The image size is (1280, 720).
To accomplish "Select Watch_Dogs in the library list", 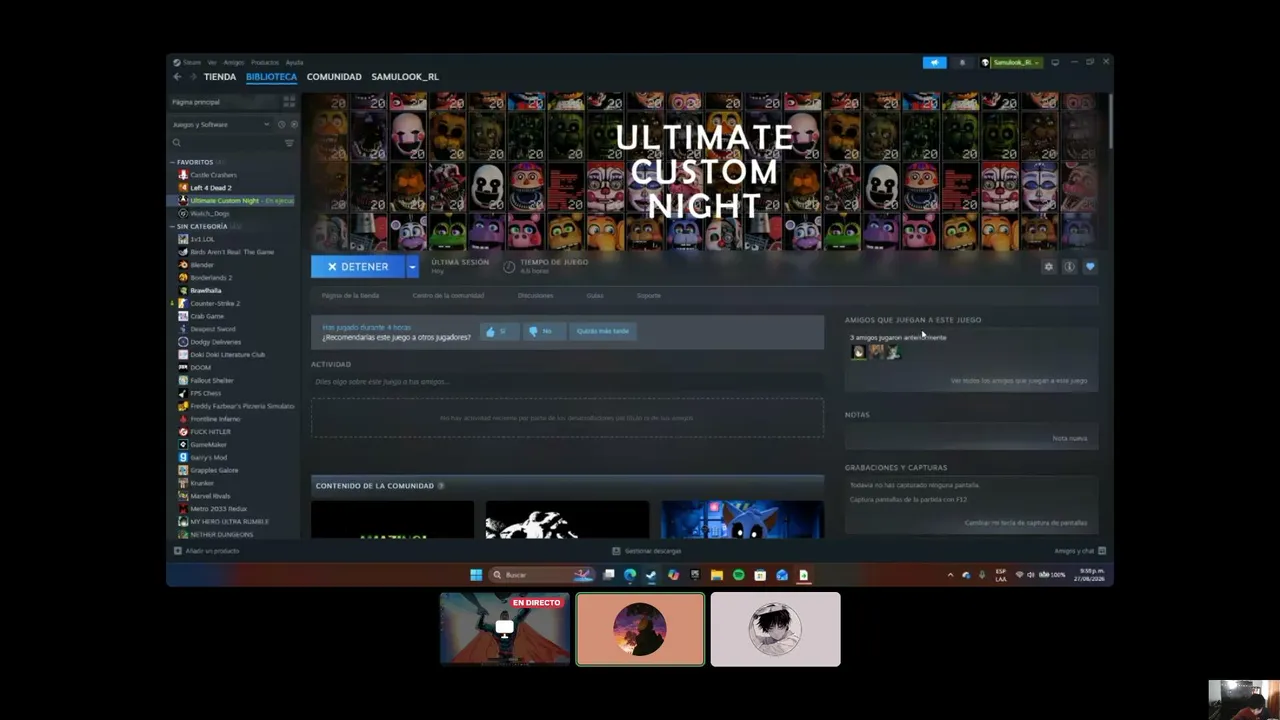I will coord(210,214).
